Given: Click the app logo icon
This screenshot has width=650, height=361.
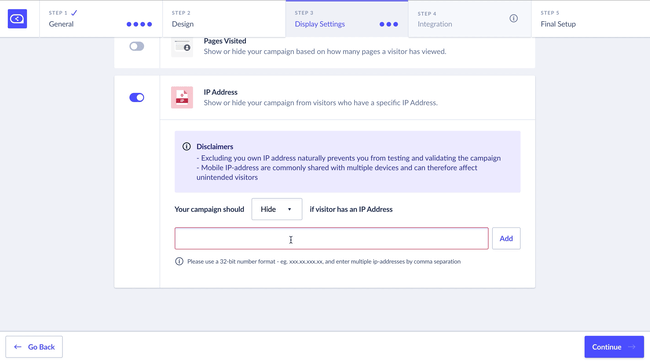Looking at the screenshot, I should [17, 19].
